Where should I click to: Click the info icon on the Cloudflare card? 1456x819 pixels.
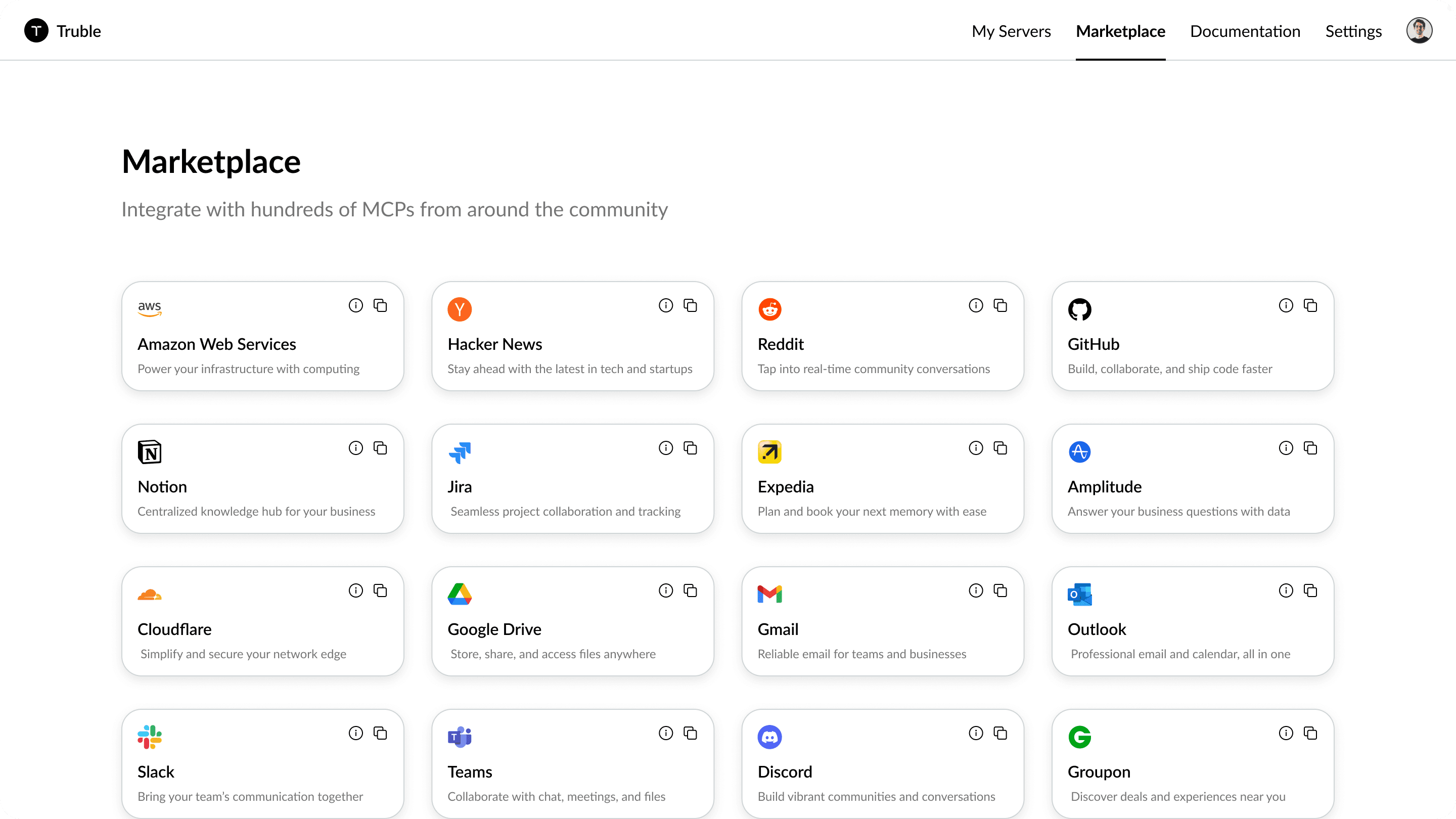[x=355, y=590]
